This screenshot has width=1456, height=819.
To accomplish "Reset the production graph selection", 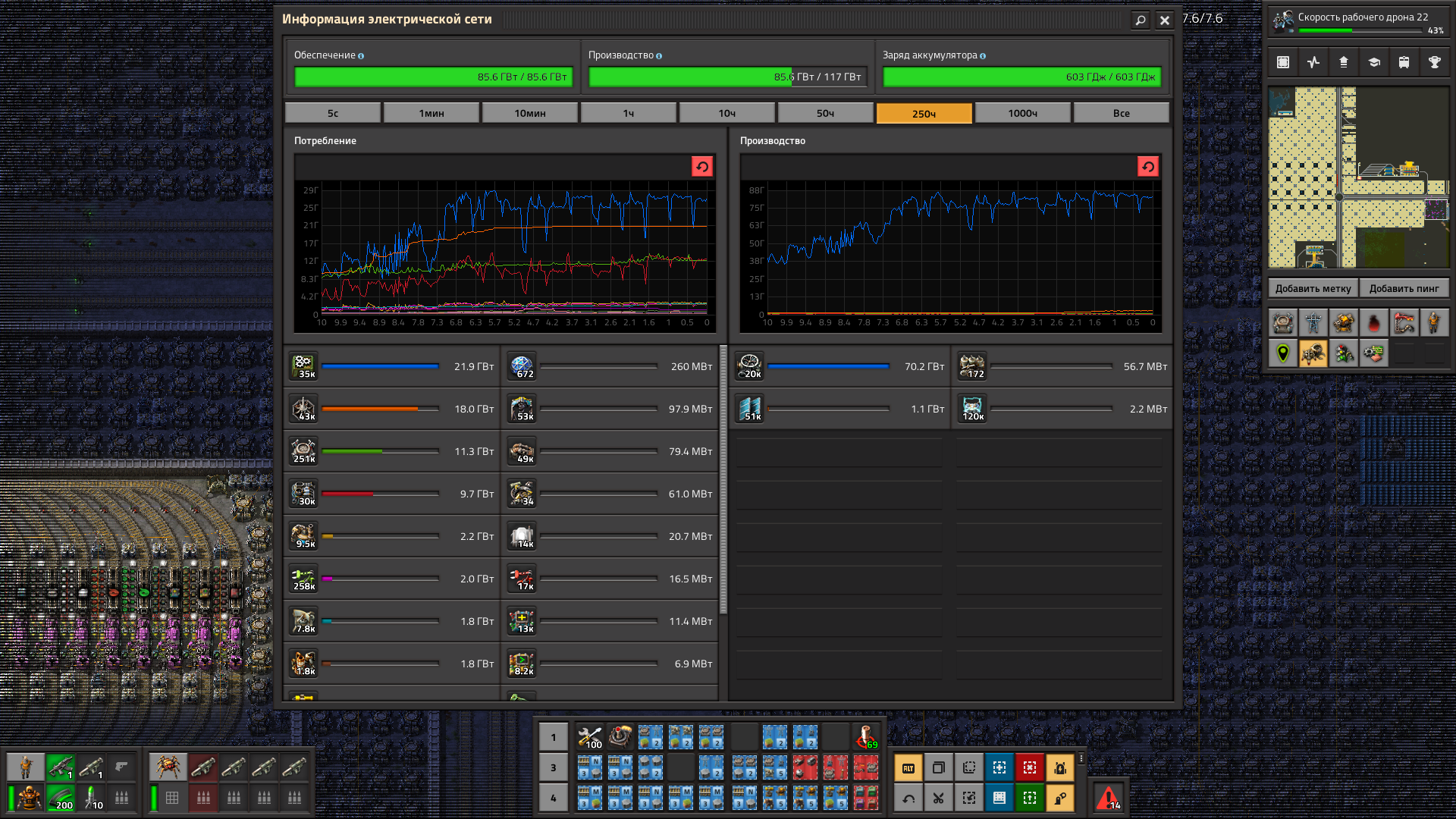I will coord(1148,167).
